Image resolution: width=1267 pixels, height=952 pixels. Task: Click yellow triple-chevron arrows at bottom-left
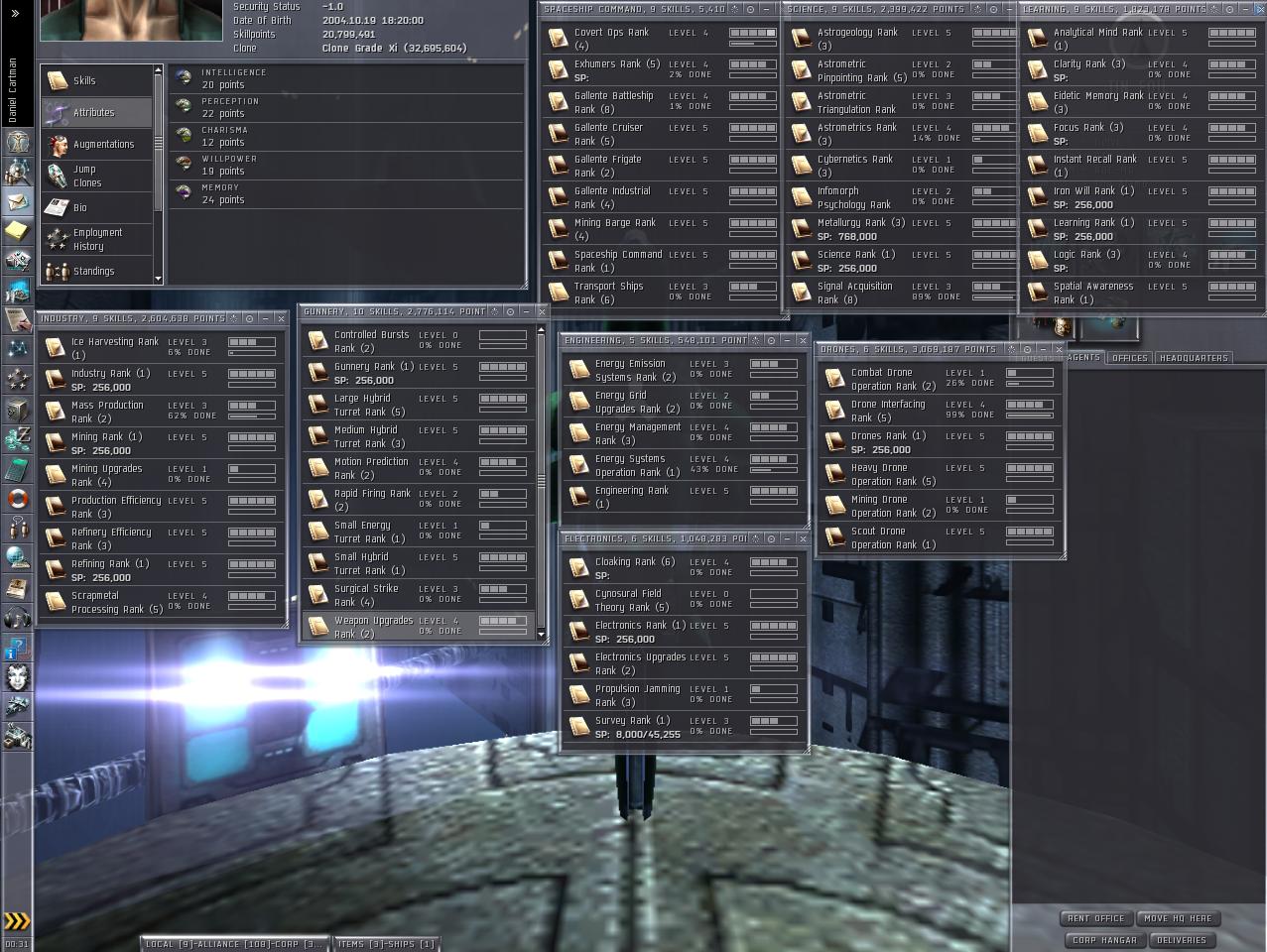tap(17, 921)
